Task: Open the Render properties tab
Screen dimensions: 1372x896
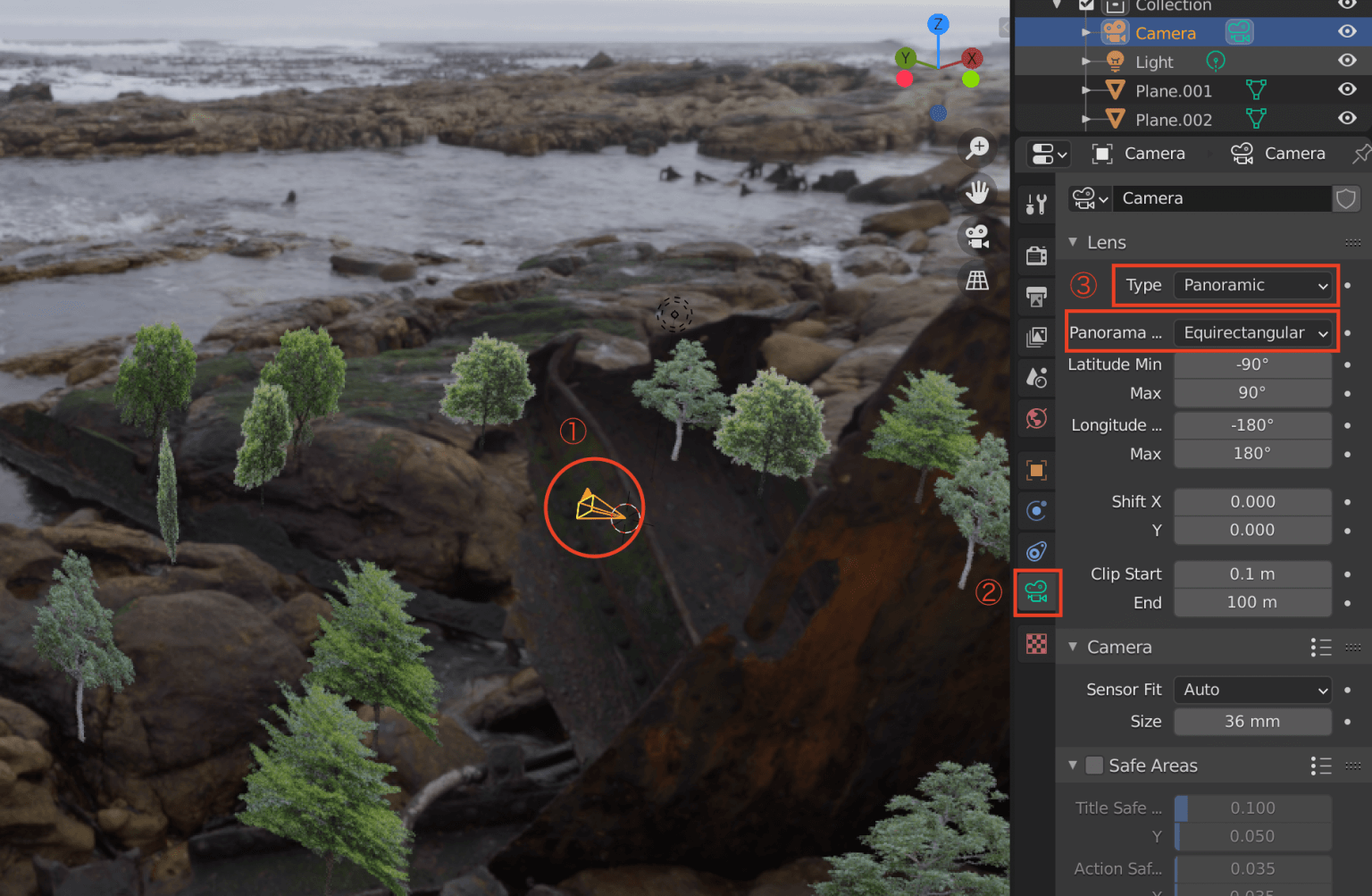Action: click(x=1036, y=255)
